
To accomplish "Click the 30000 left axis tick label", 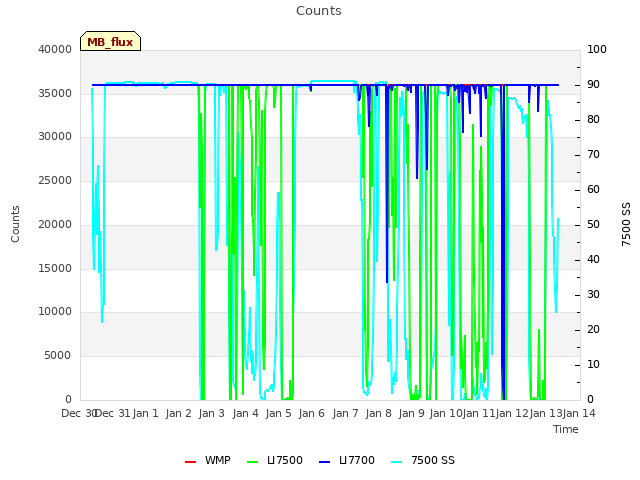I will pos(55,136).
